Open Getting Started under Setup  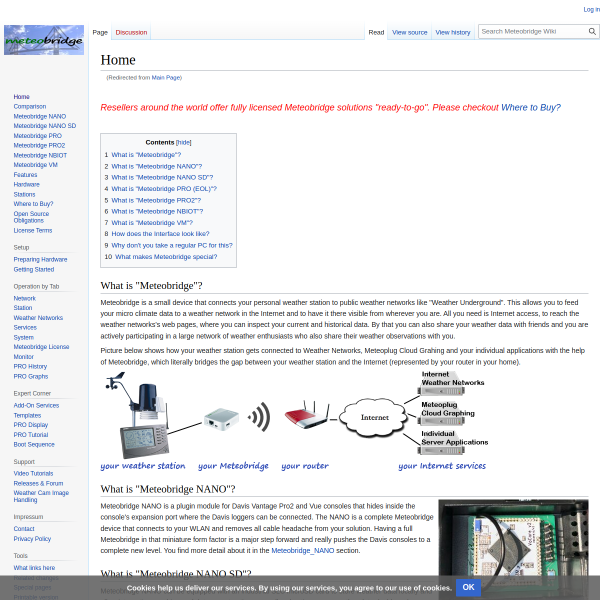[x=34, y=270]
